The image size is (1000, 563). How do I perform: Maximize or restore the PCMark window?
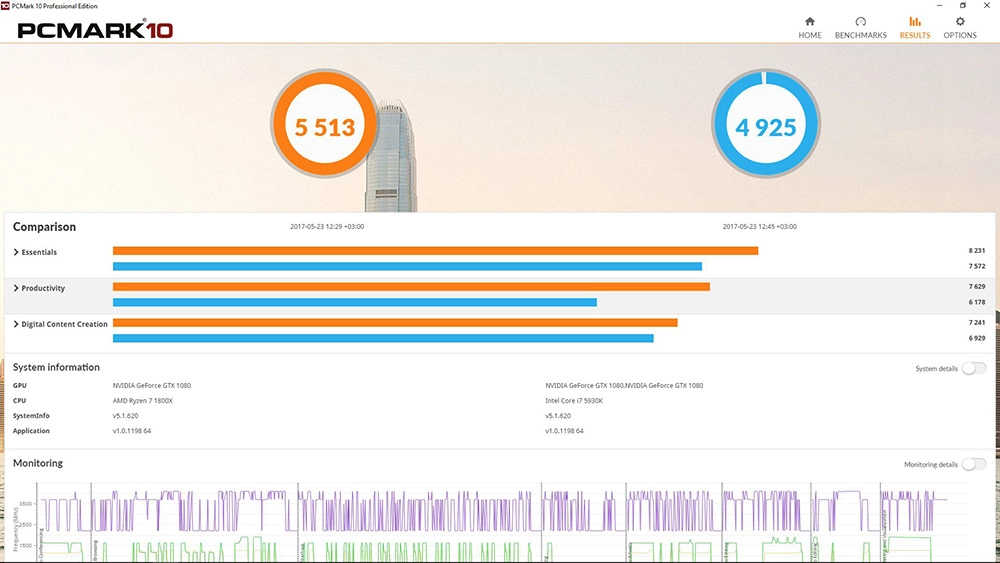coord(962,6)
